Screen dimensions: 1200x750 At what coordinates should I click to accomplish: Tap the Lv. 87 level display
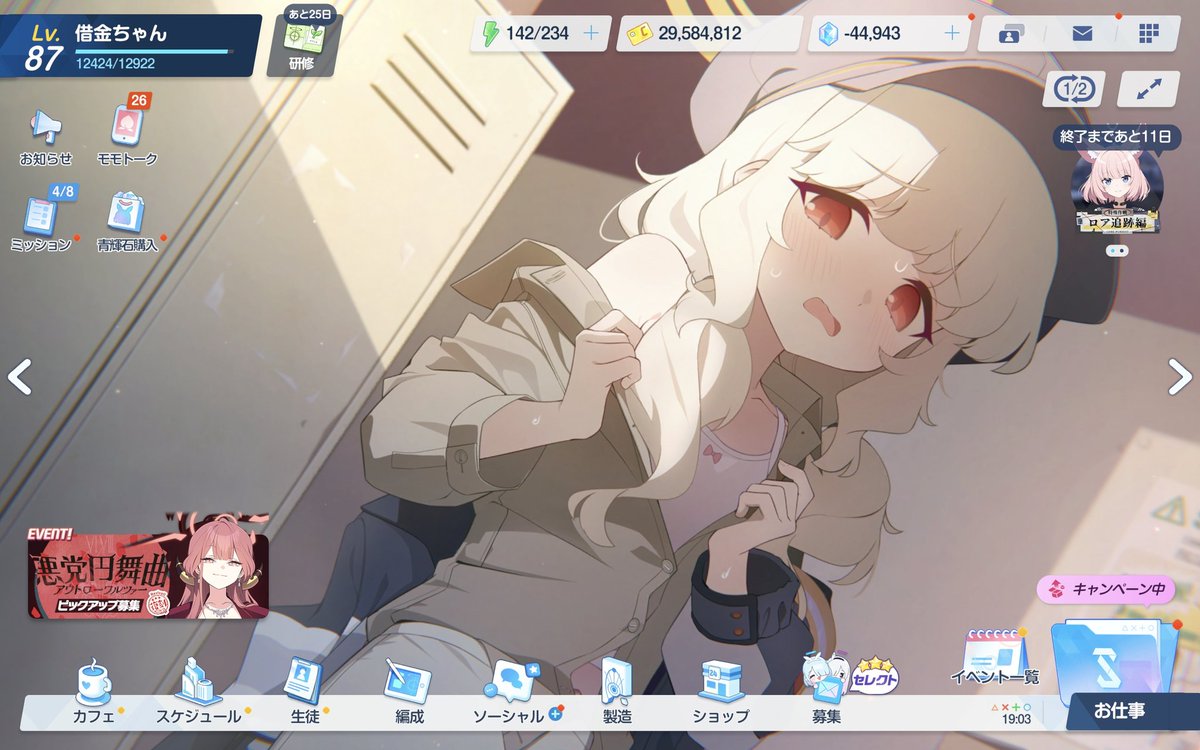tap(44, 48)
